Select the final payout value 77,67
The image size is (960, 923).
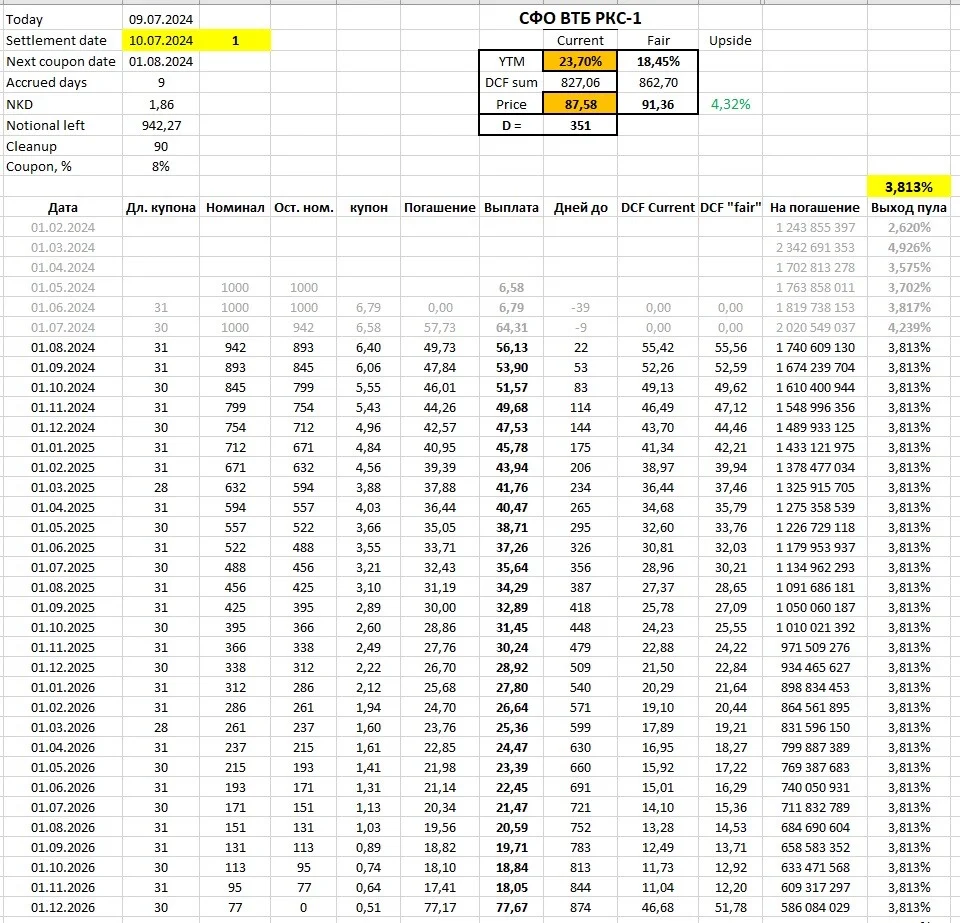(x=512, y=908)
